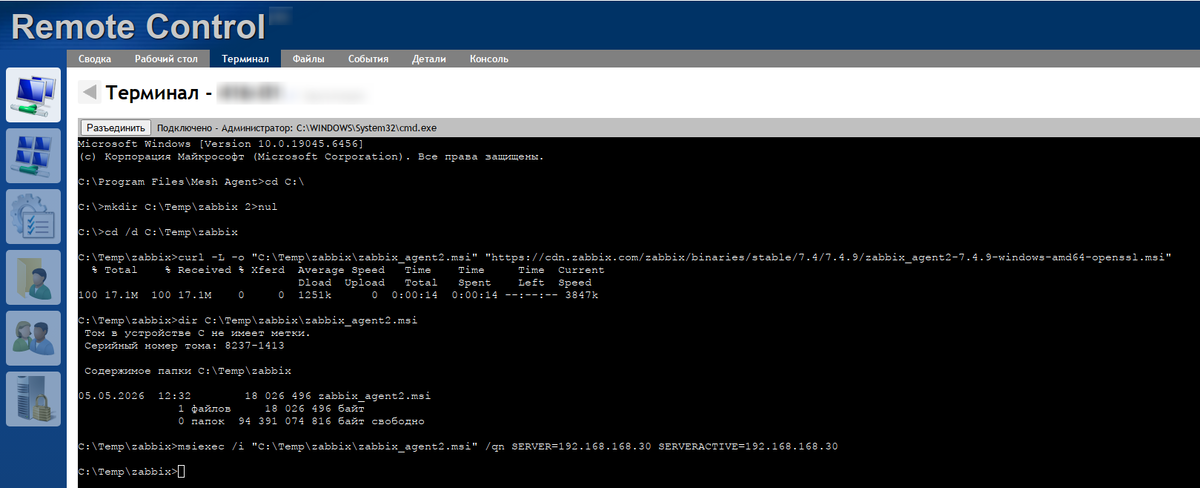Screen dimensions: 1200x488
Task: Click the 05.05.2026 zabbix_agent2.msi file listing row
Action: pos(254,396)
